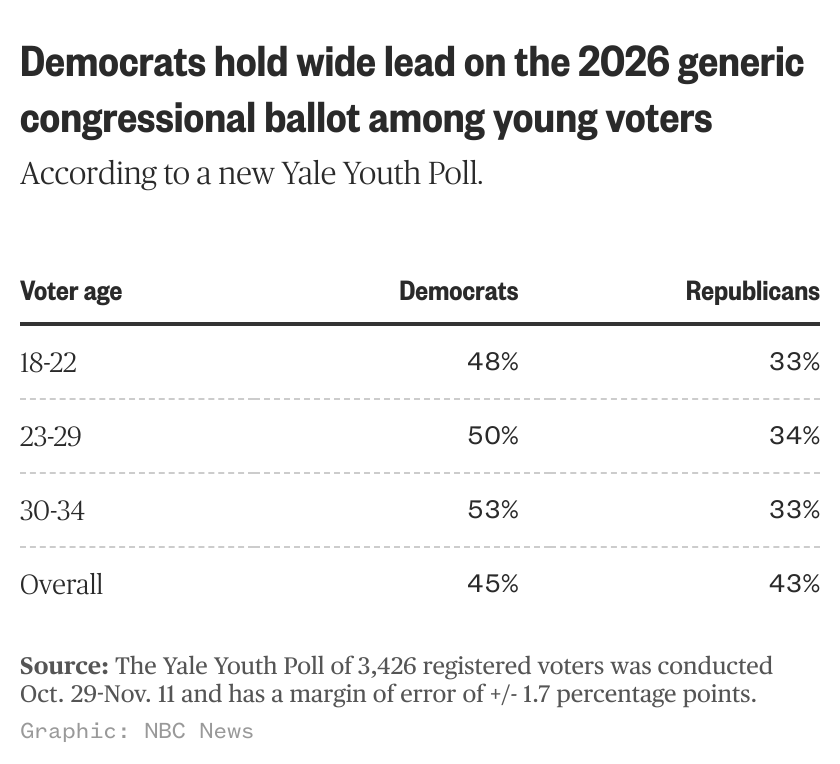Click the '23-29' age row label
Image resolution: width=840 pixels, height=764 pixels.
pyautogui.click(x=50, y=436)
